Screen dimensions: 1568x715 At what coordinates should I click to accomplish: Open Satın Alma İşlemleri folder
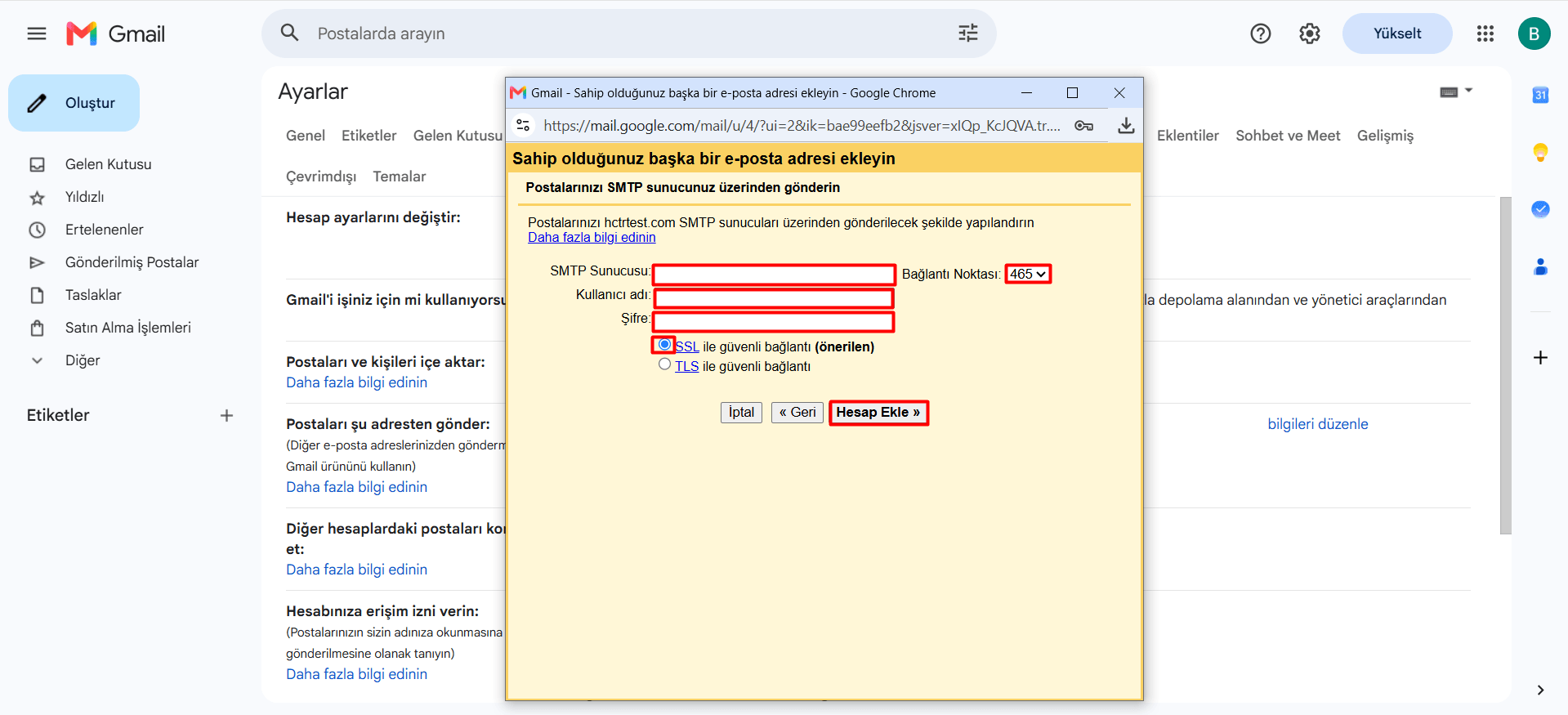point(128,328)
